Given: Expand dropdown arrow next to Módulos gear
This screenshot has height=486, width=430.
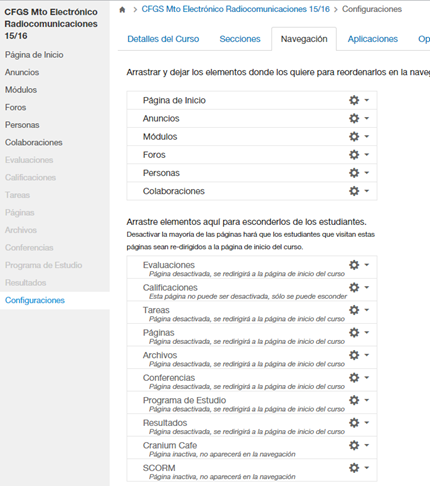Looking at the screenshot, I should click(x=367, y=136).
